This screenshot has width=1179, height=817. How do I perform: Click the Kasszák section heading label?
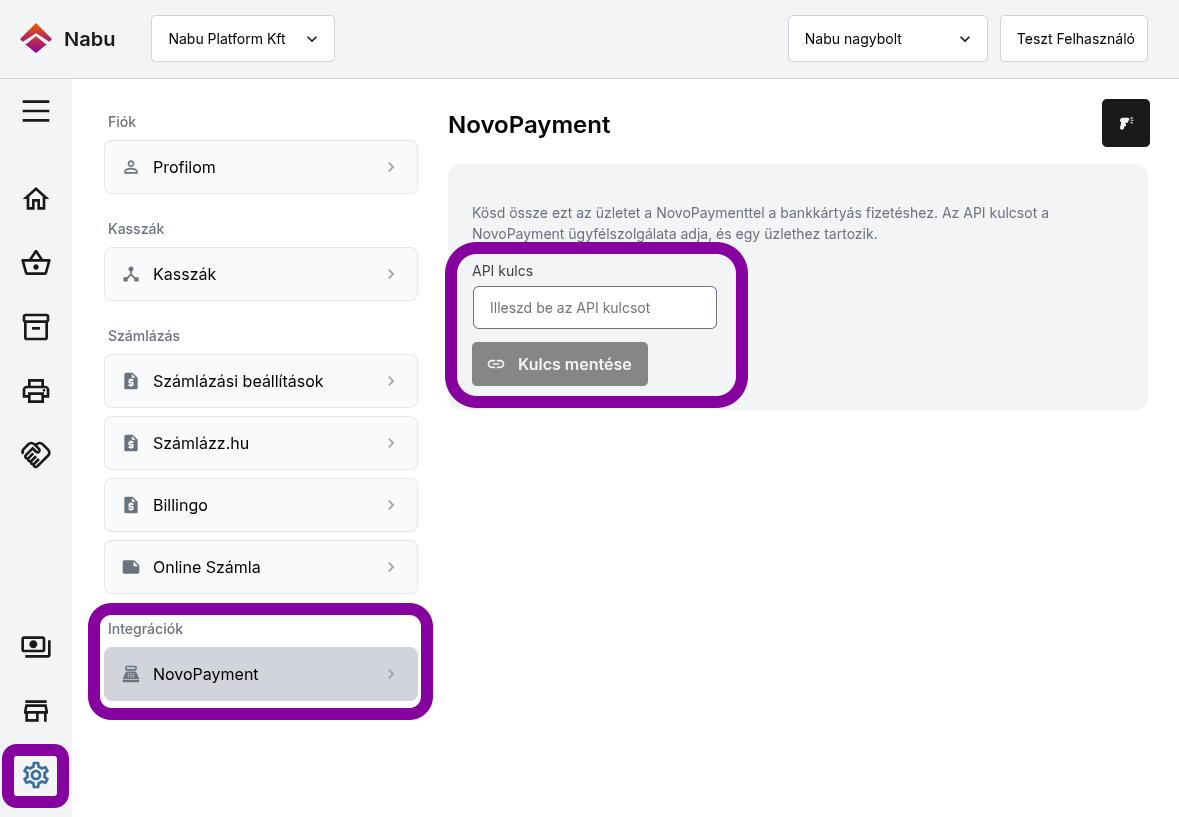[136, 229]
